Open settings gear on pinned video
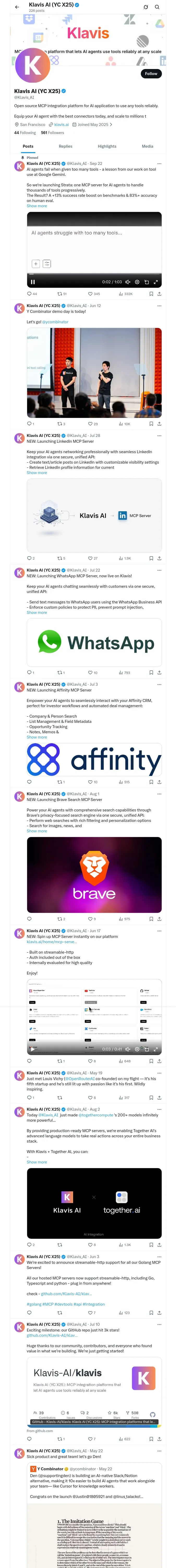 (137, 282)
